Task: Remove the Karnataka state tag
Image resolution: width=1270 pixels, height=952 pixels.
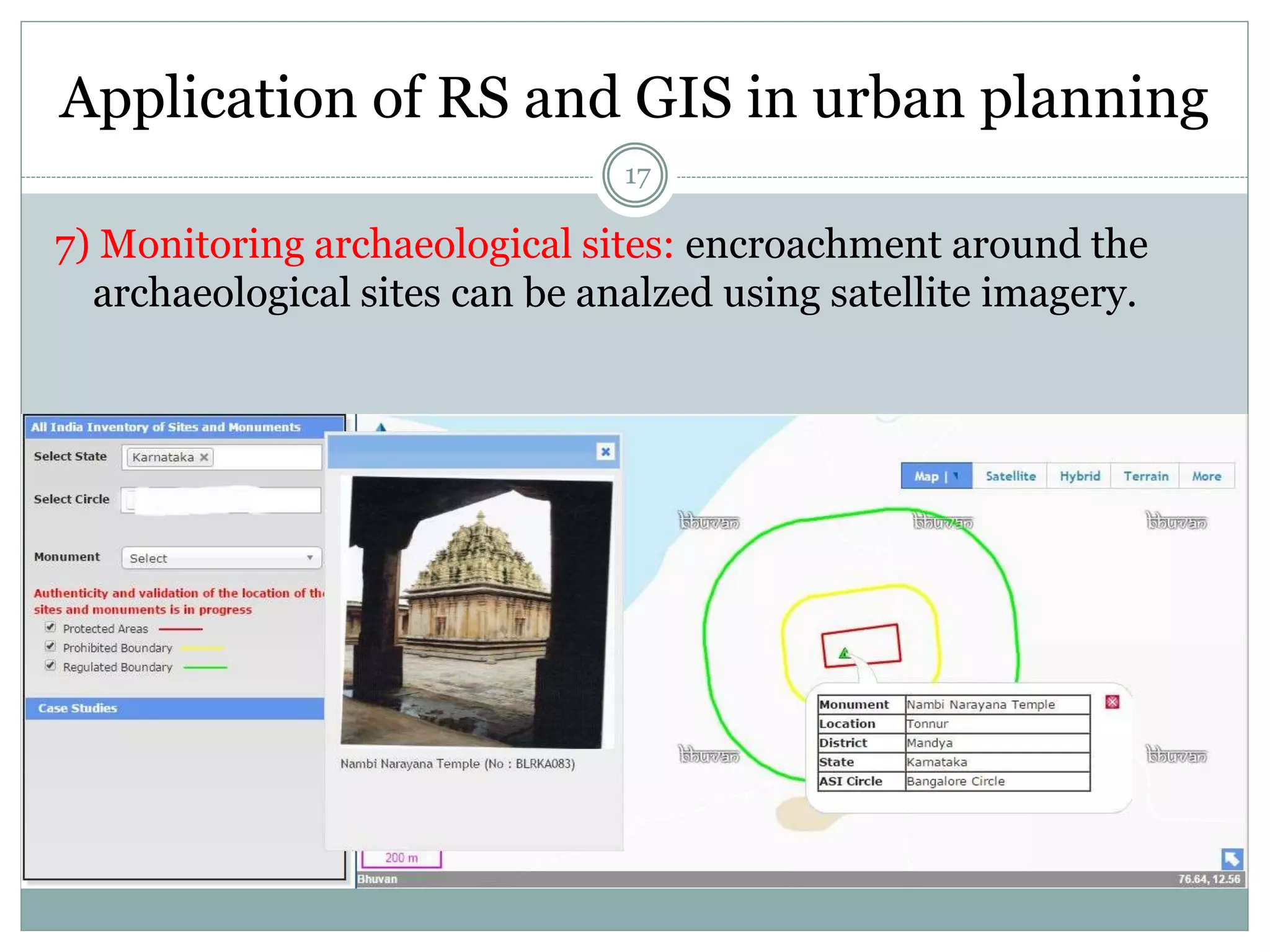Action: (204, 457)
